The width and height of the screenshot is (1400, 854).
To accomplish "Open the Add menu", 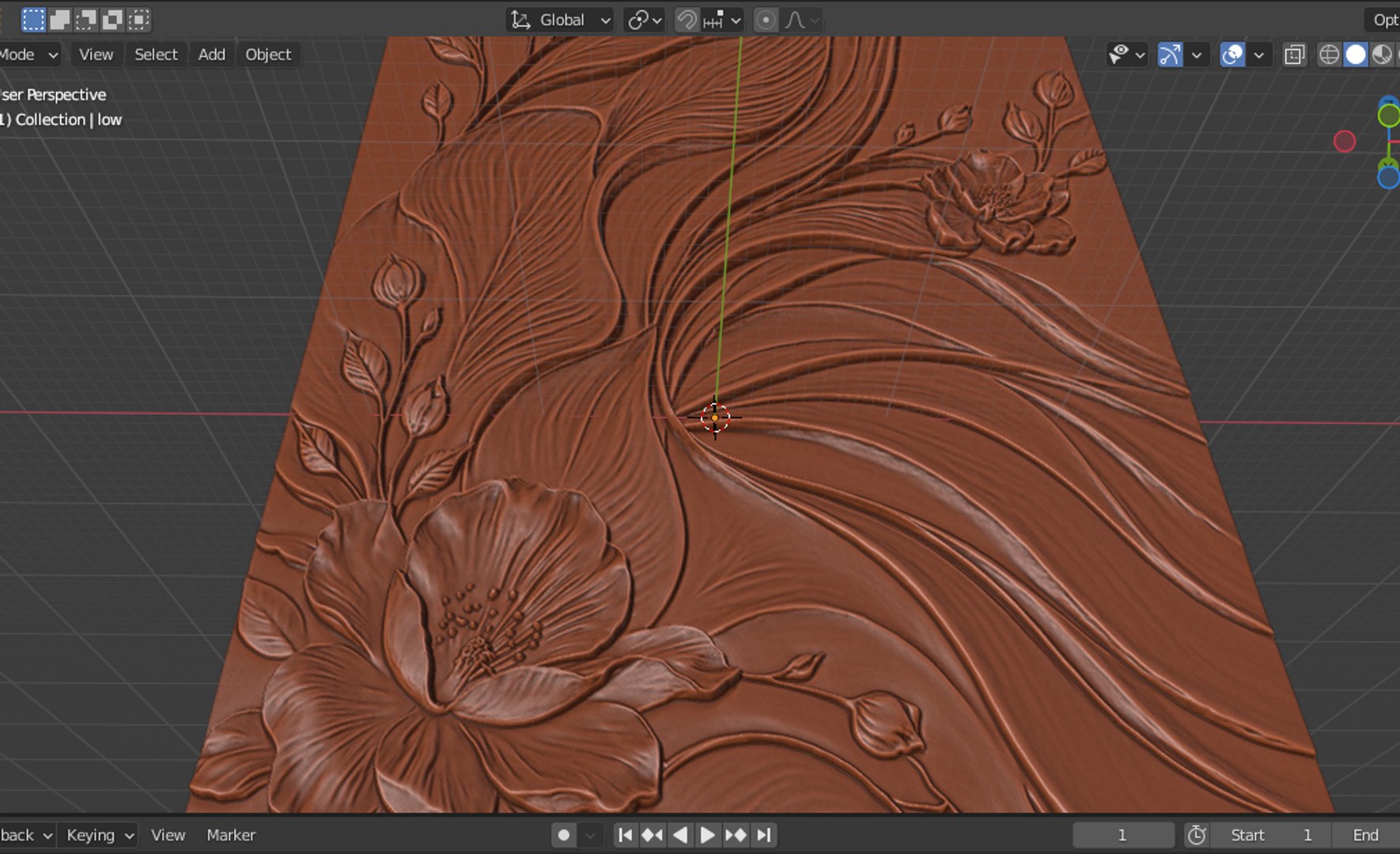I will click(212, 55).
